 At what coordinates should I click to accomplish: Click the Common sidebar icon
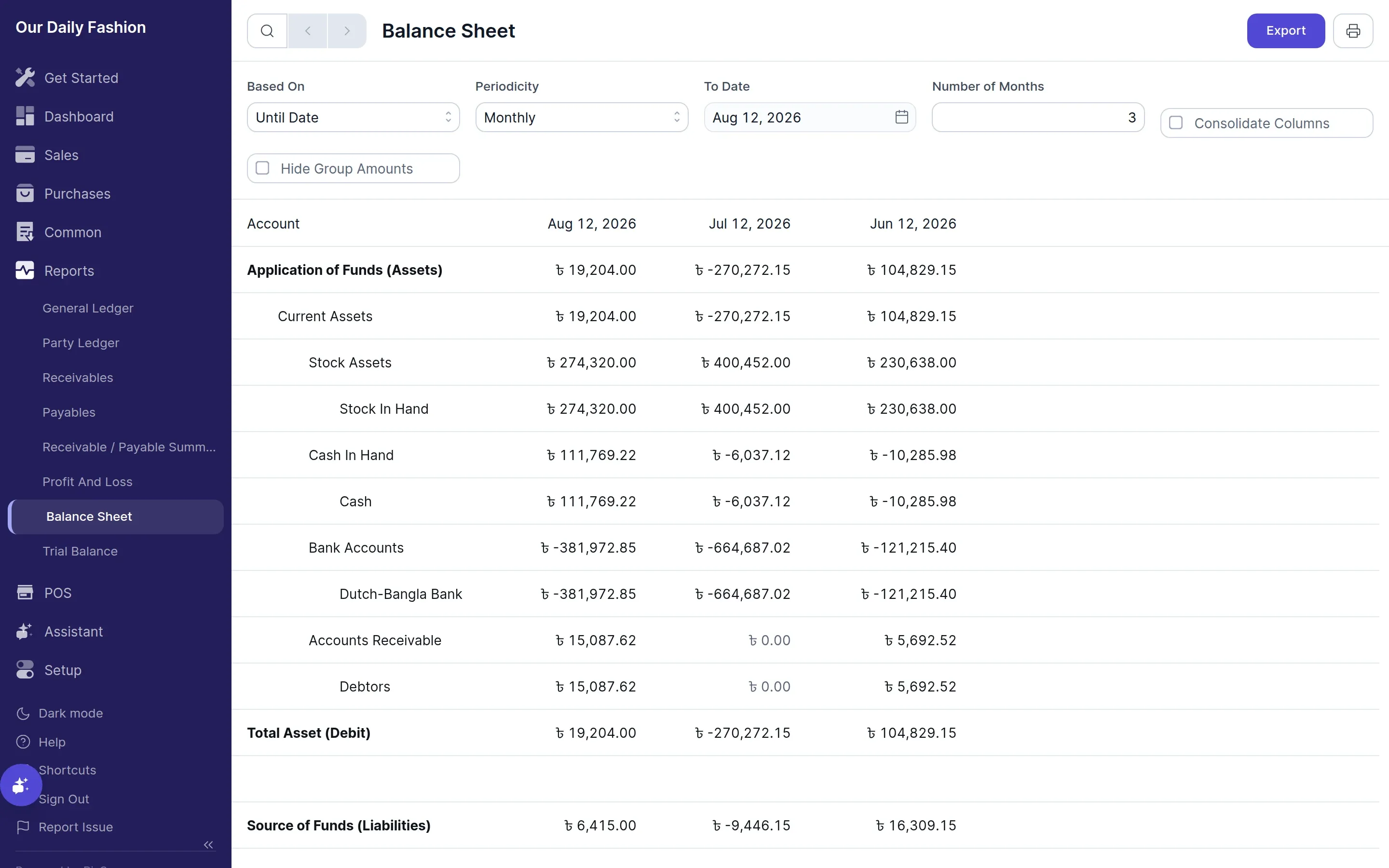click(25, 232)
